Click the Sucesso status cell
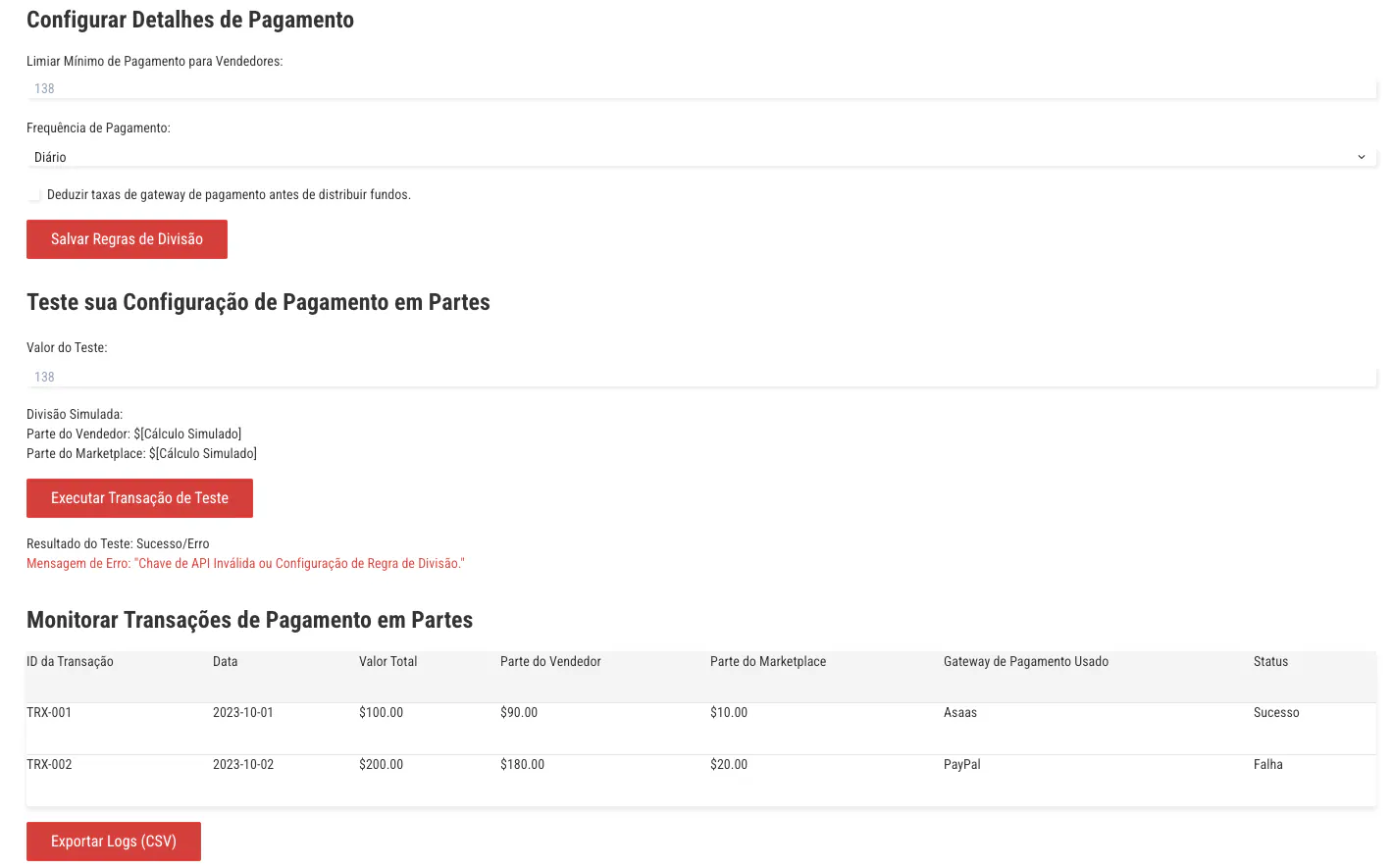 (1276, 713)
